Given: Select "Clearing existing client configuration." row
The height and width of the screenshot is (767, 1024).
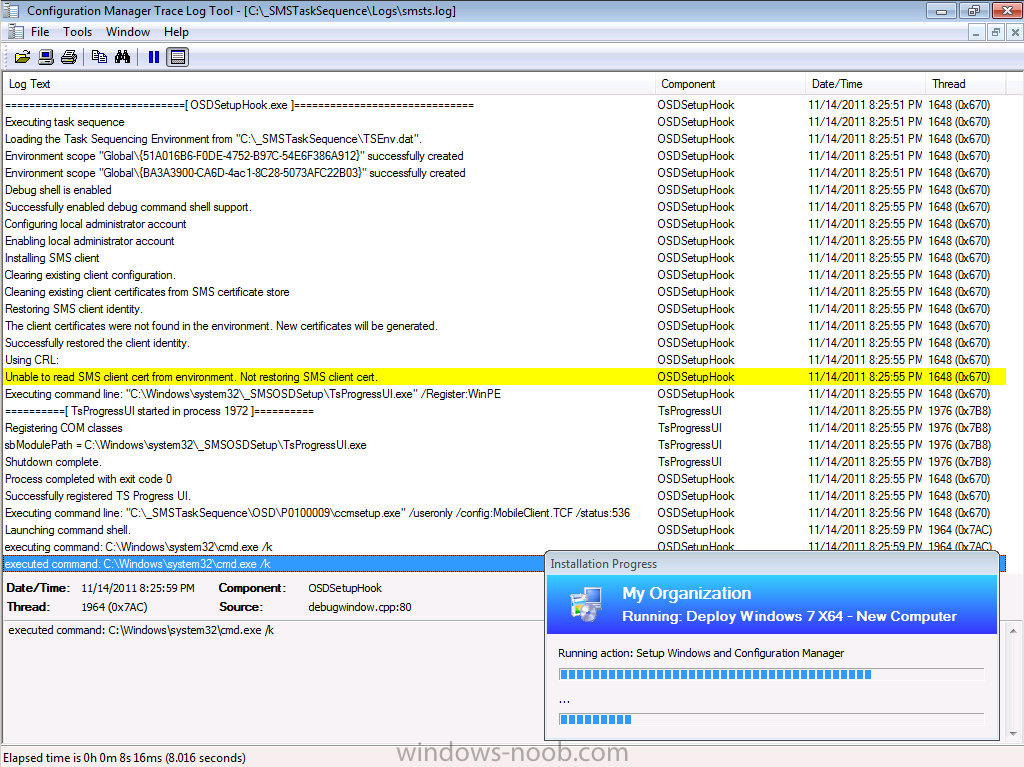Looking at the screenshot, I should (x=505, y=275).
